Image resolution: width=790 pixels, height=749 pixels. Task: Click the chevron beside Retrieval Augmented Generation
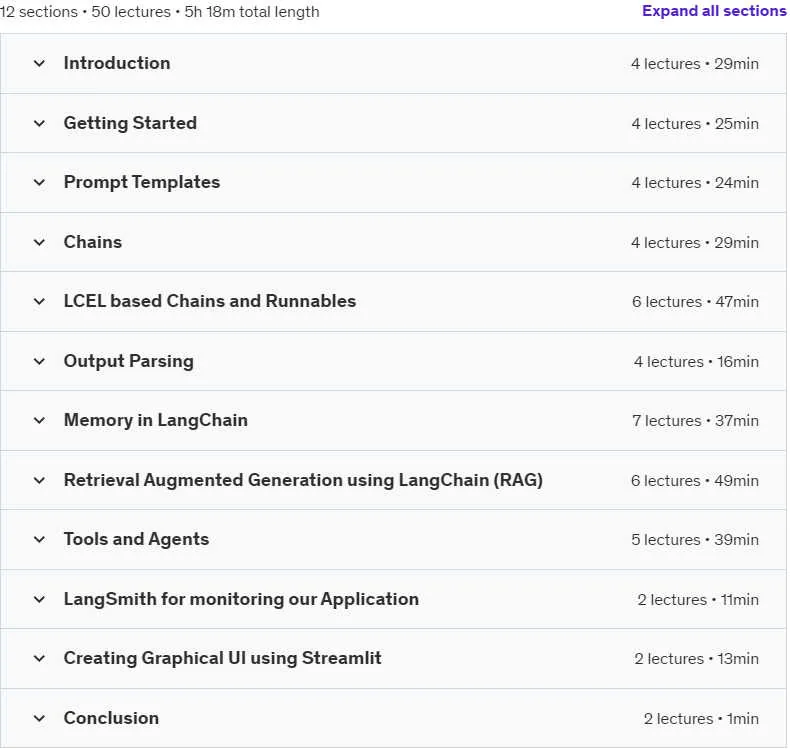tap(39, 480)
